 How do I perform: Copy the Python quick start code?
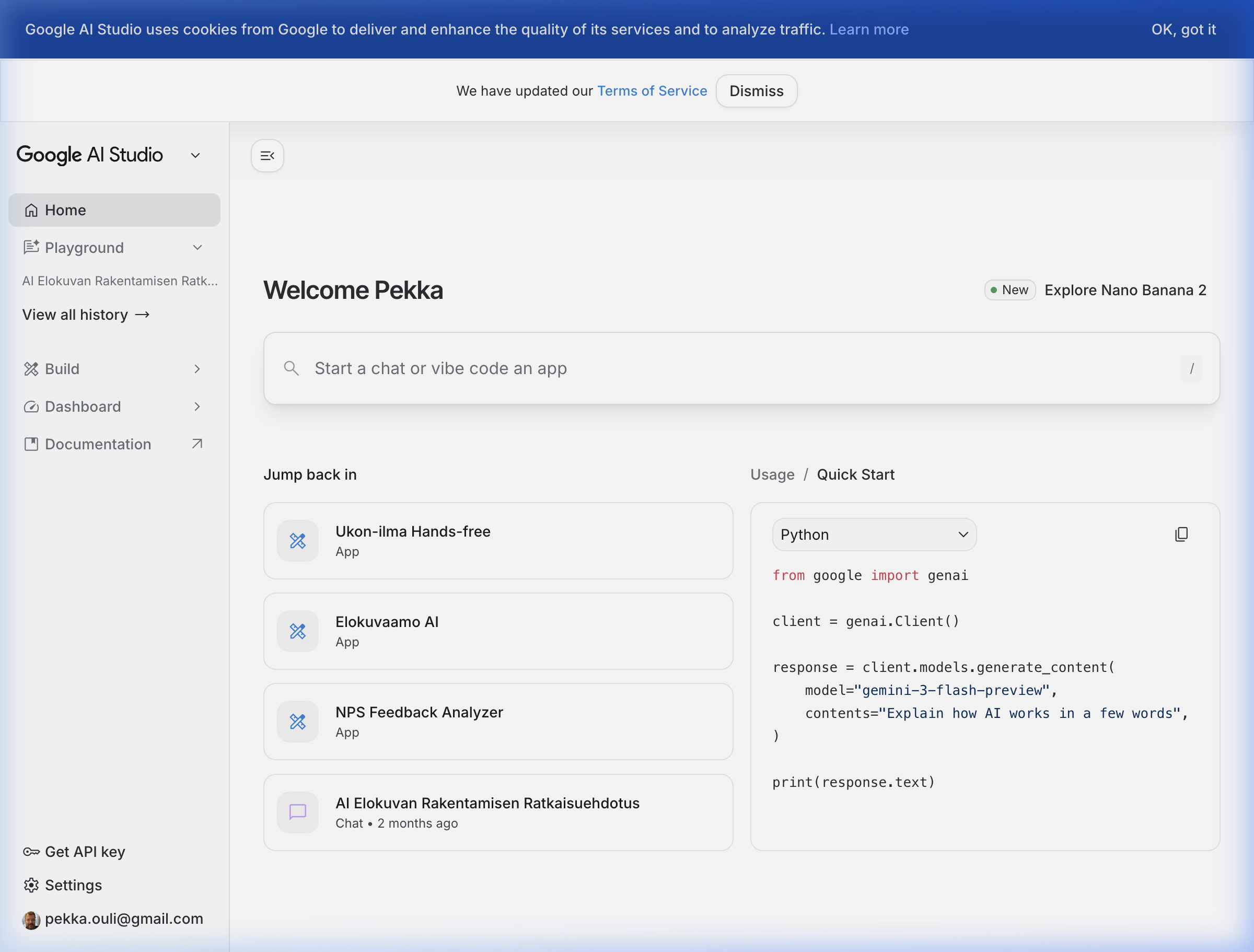(1181, 534)
